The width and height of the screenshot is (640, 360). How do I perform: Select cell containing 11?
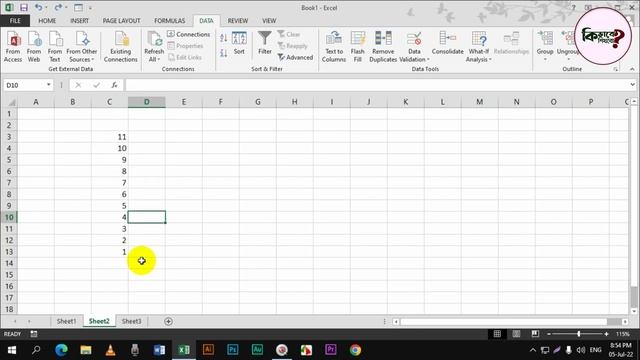[x=109, y=137]
